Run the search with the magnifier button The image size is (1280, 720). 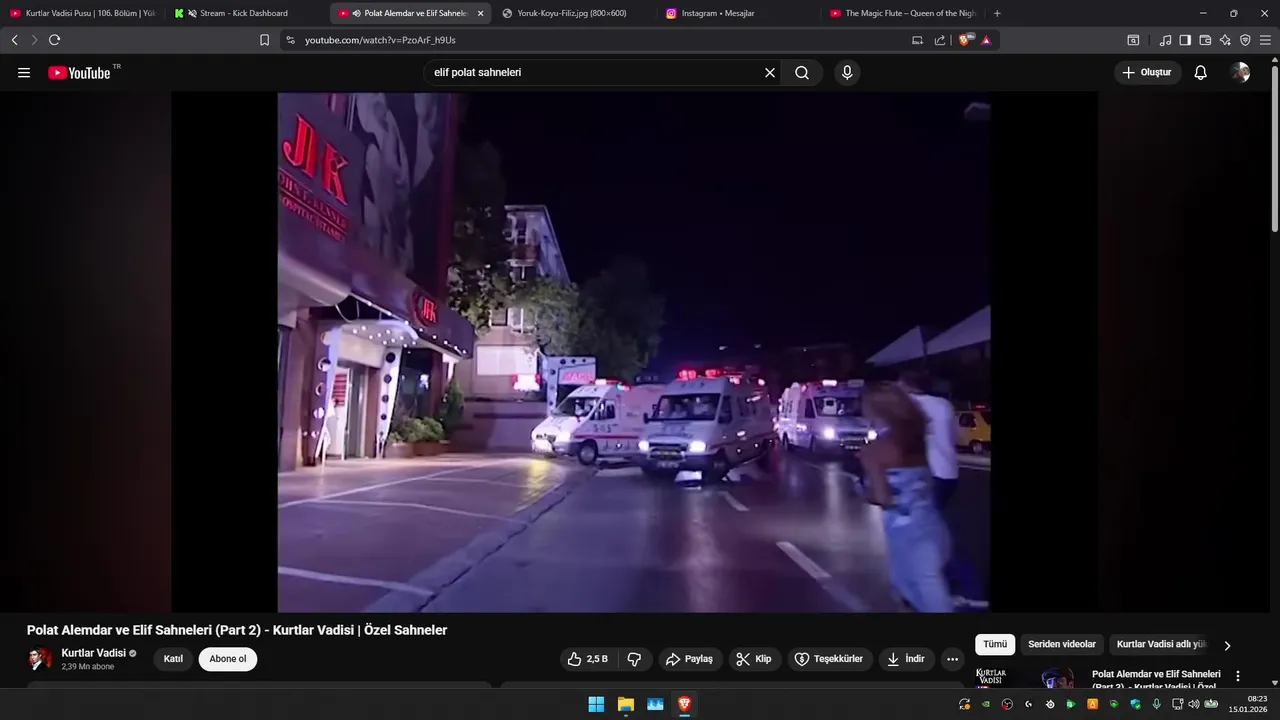(802, 73)
